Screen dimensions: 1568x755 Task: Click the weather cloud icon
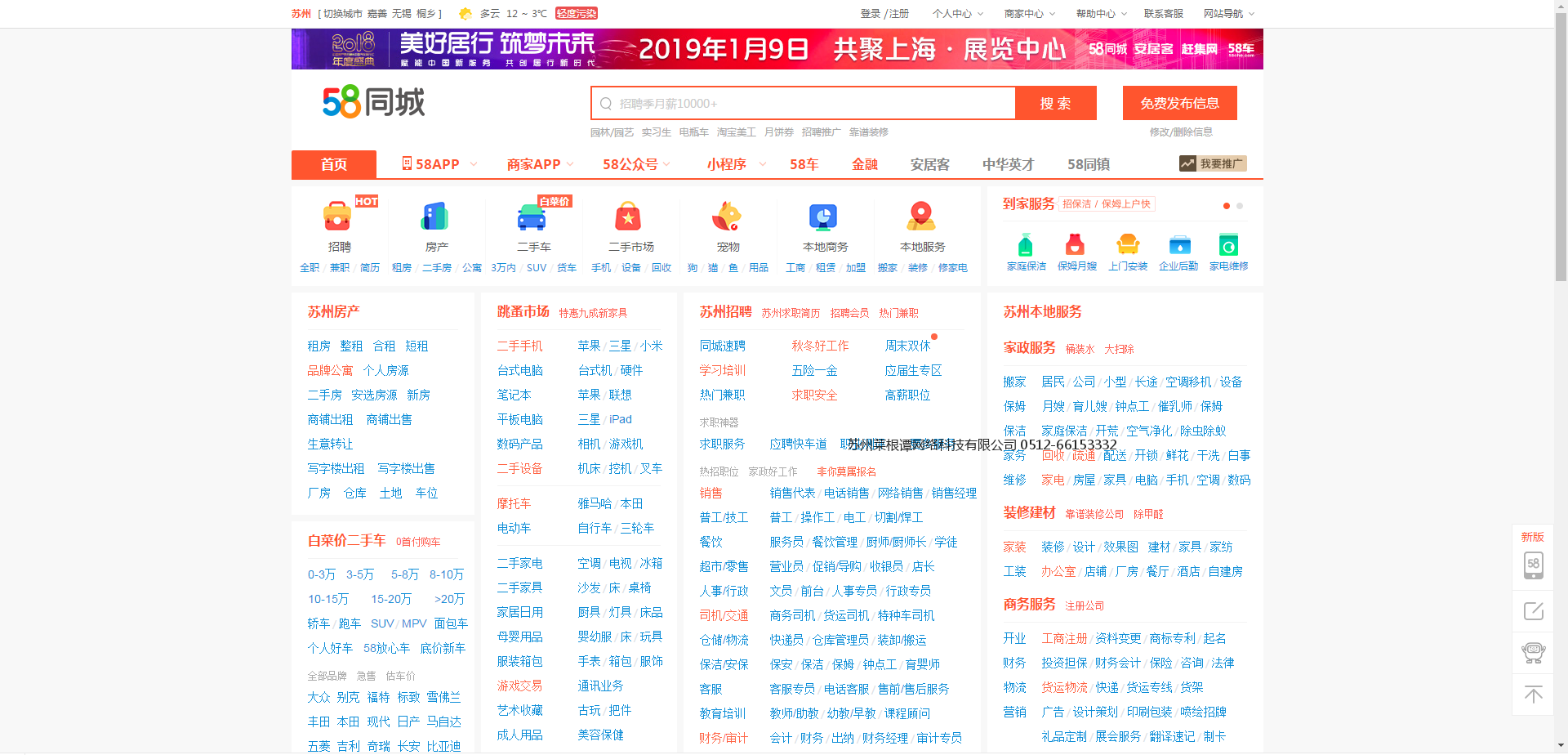465,13
